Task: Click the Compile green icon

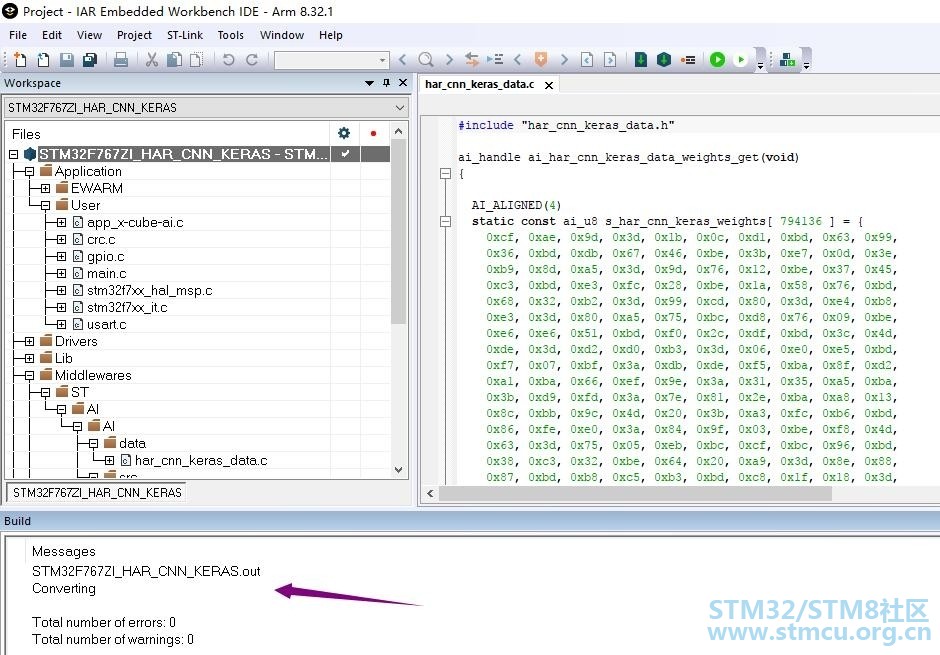Action: click(641, 59)
